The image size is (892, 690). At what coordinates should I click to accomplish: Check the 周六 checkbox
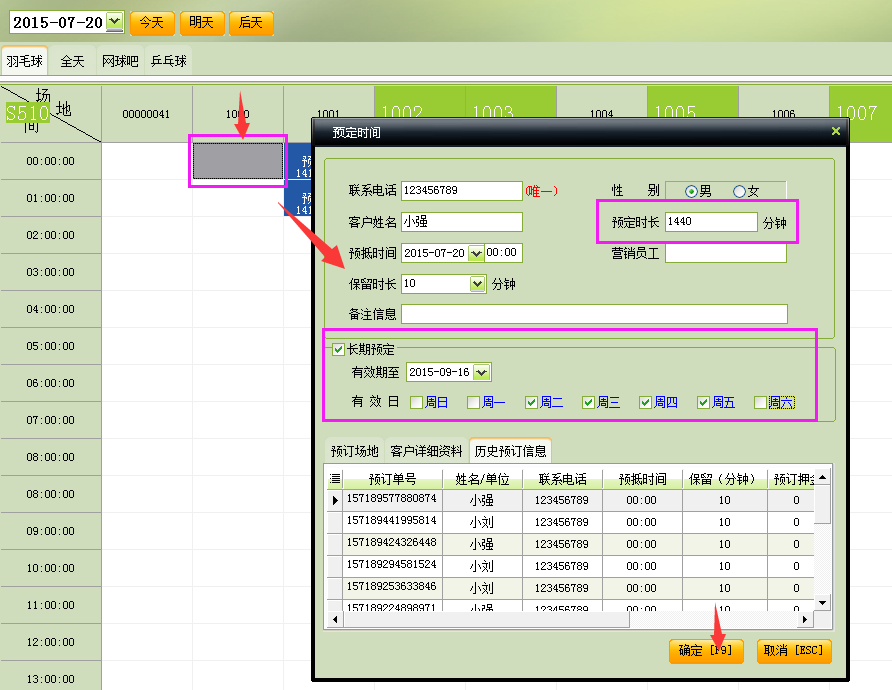point(760,403)
